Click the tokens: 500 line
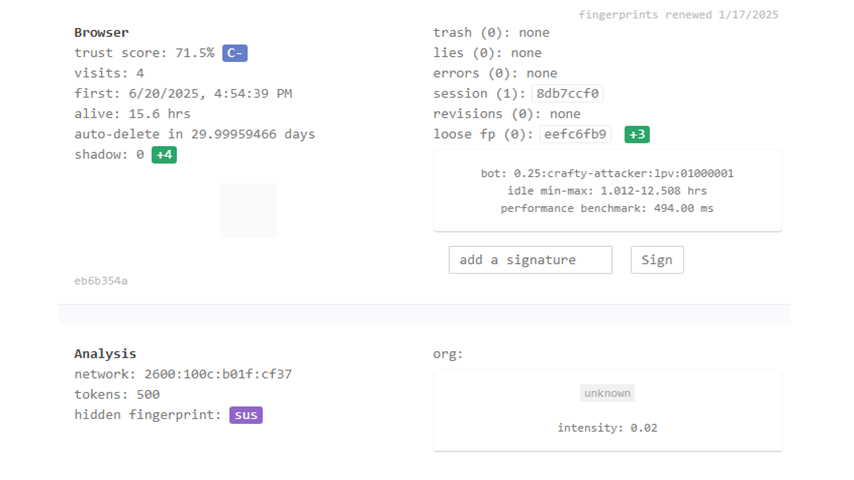This screenshot has height=480, width=854. [117, 394]
